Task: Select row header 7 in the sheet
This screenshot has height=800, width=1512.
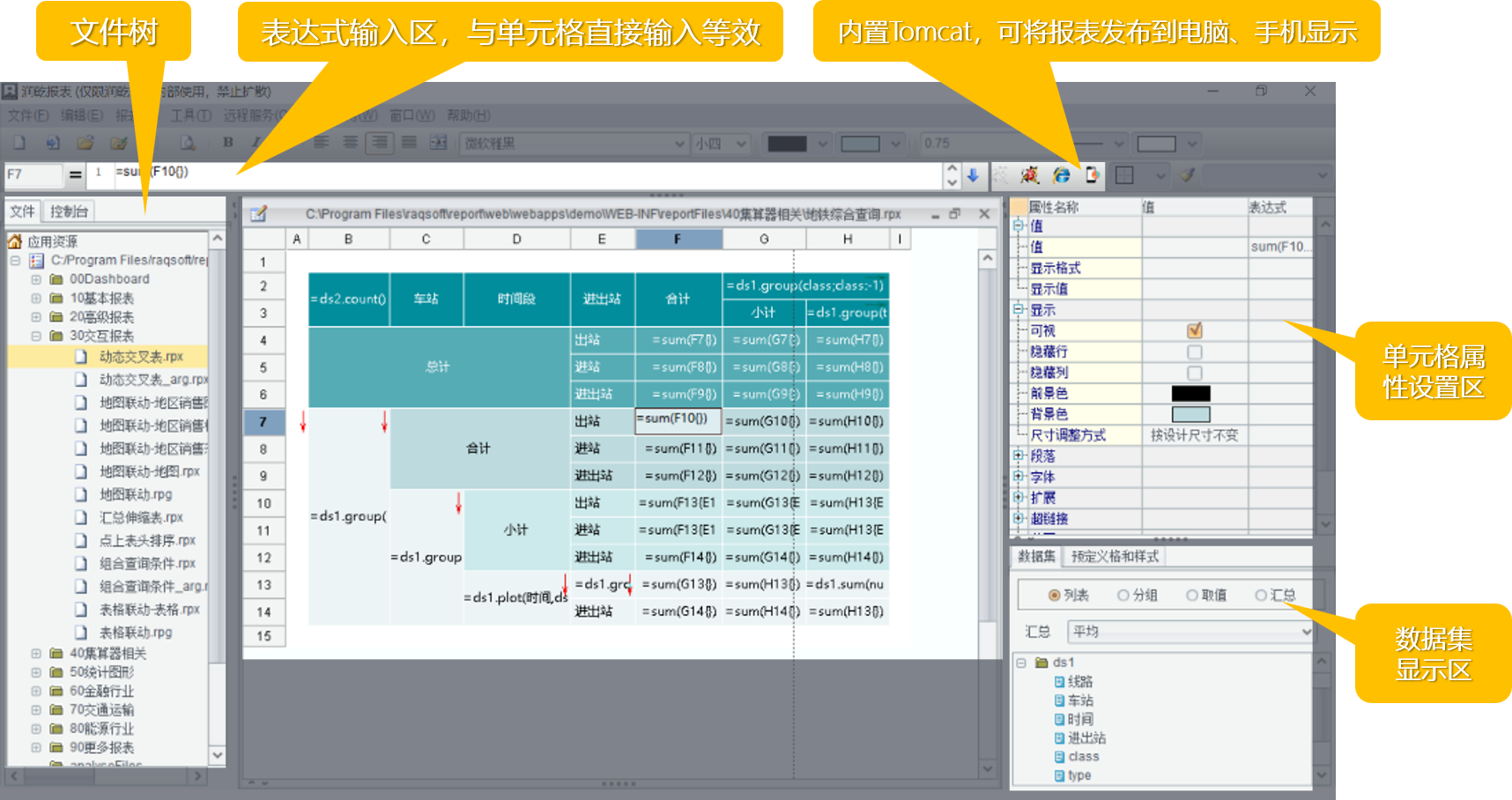Action: pos(263,422)
